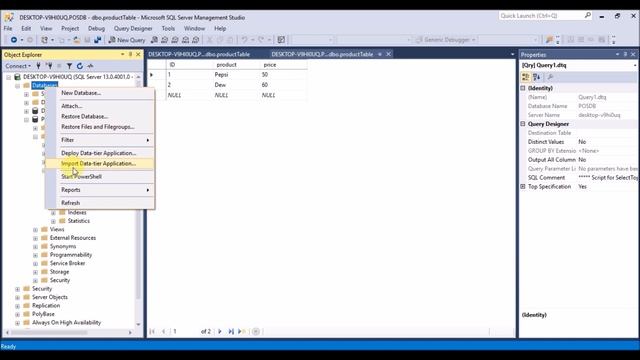
Task: Expand the Views folder node
Action: tap(36, 230)
